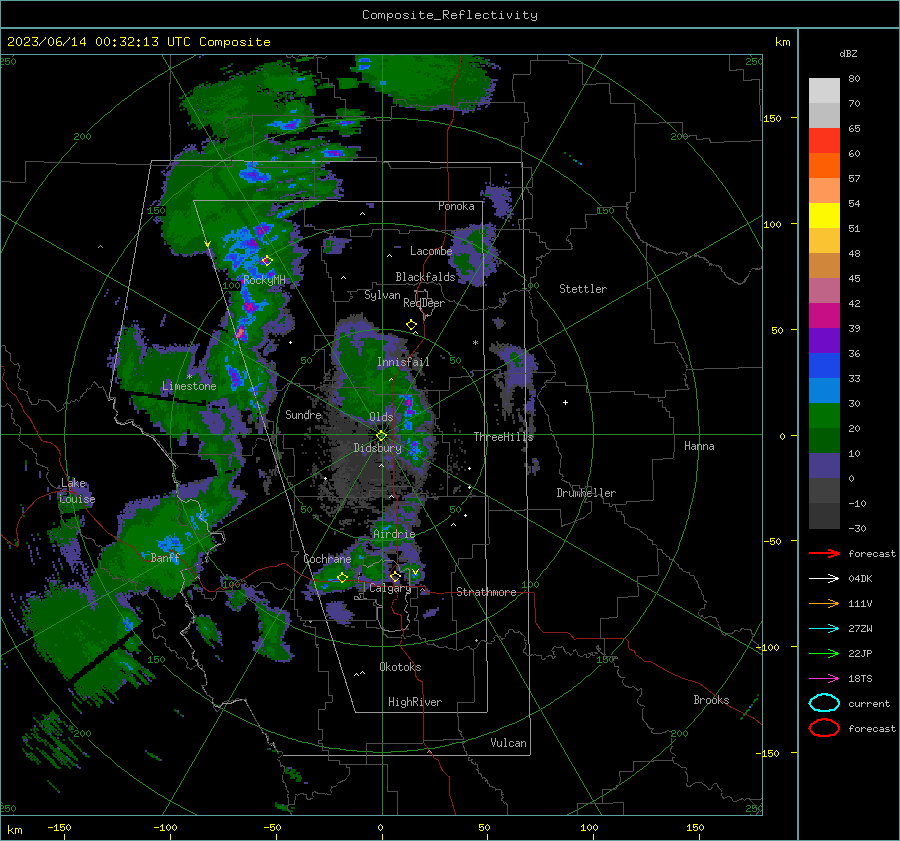Click the Okotoks city label
This screenshot has width=900, height=841.
point(400,667)
